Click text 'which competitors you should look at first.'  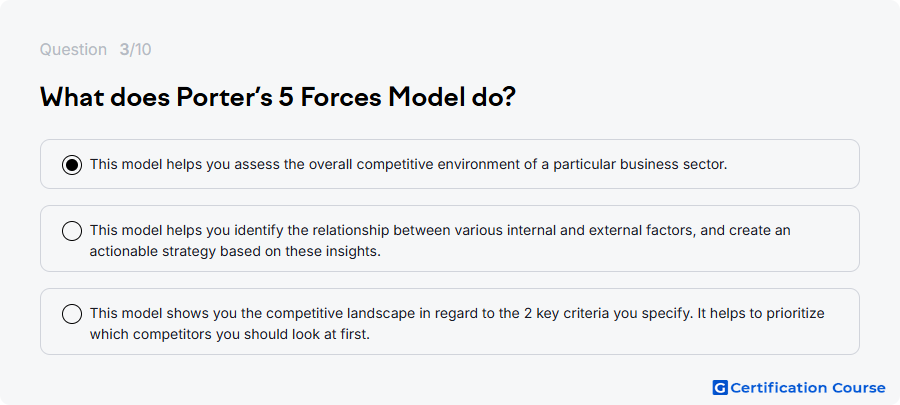[230, 334]
